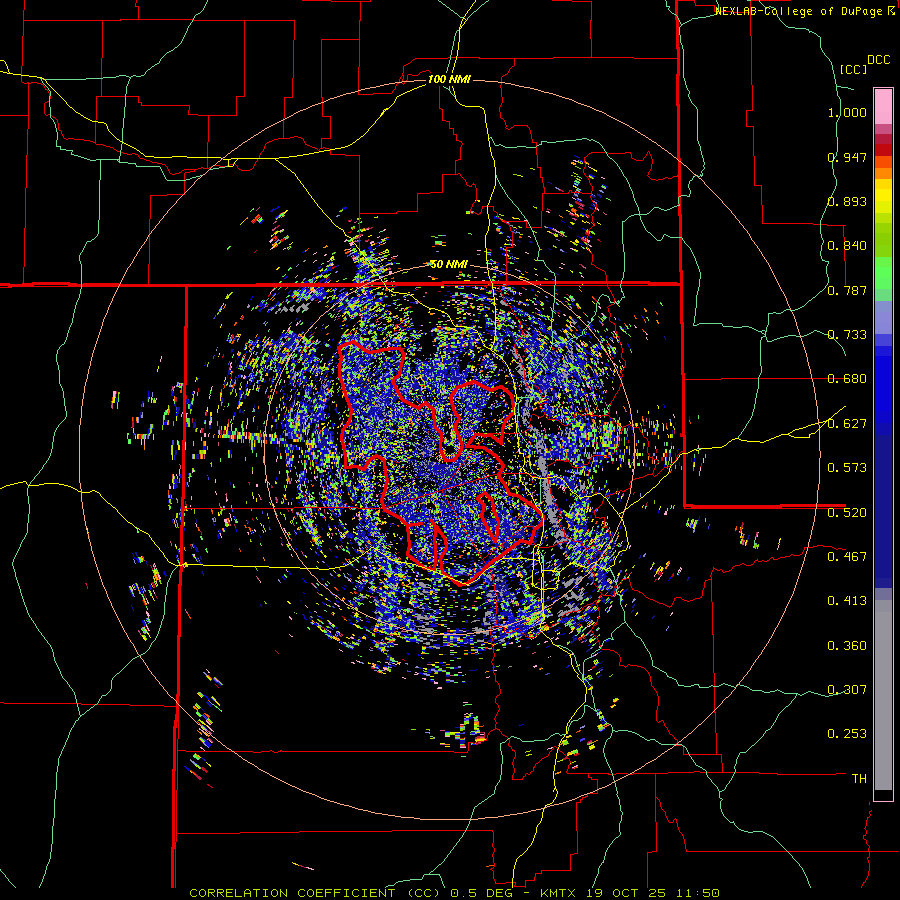The height and width of the screenshot is (900, 900).
Task: Click the NEXLAB-College of DuPage credit text
Action: [801, 11]
